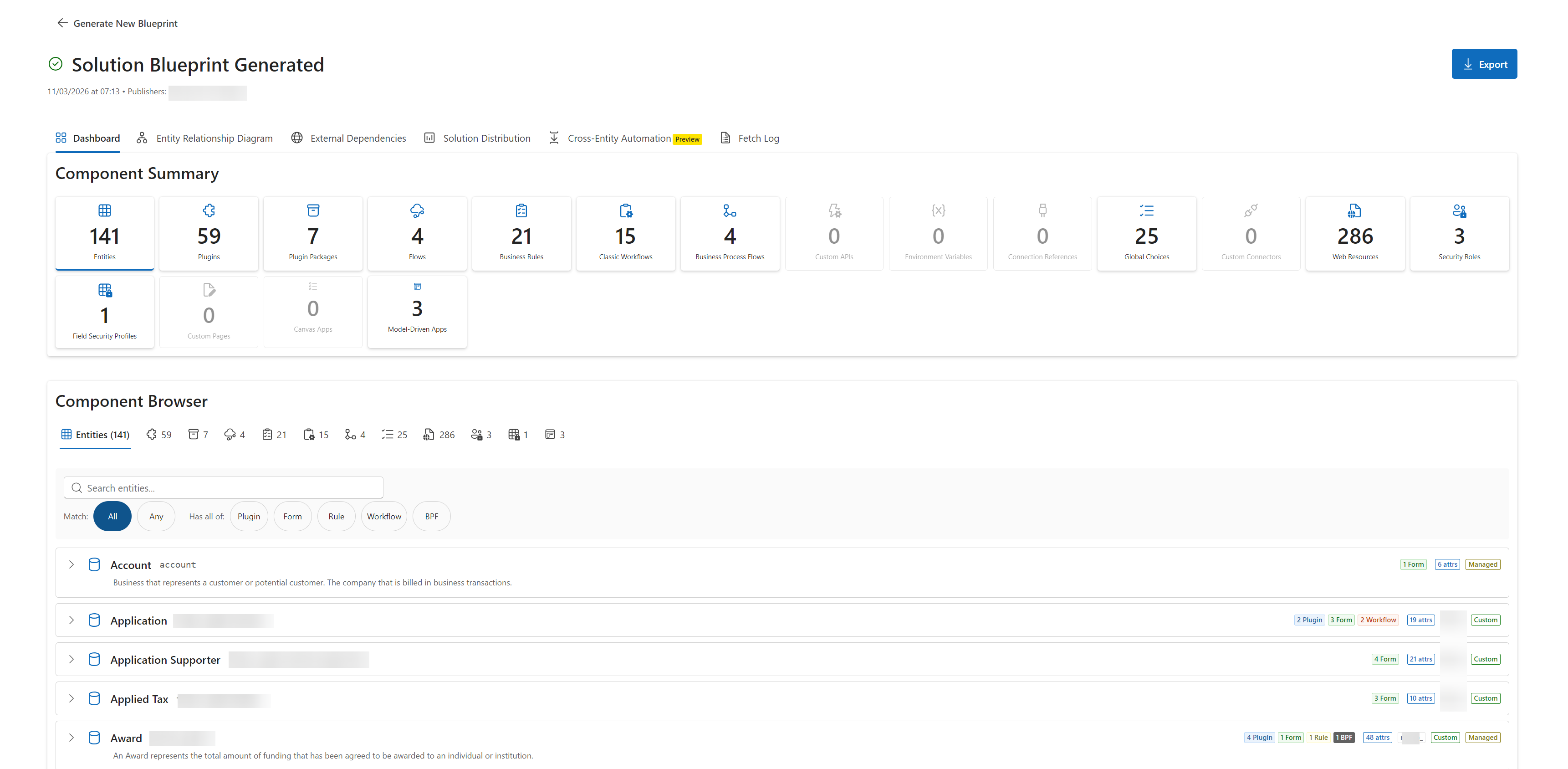Open the Cross-Entity Automation tab

pyautogui.click(x=625, y=138)
